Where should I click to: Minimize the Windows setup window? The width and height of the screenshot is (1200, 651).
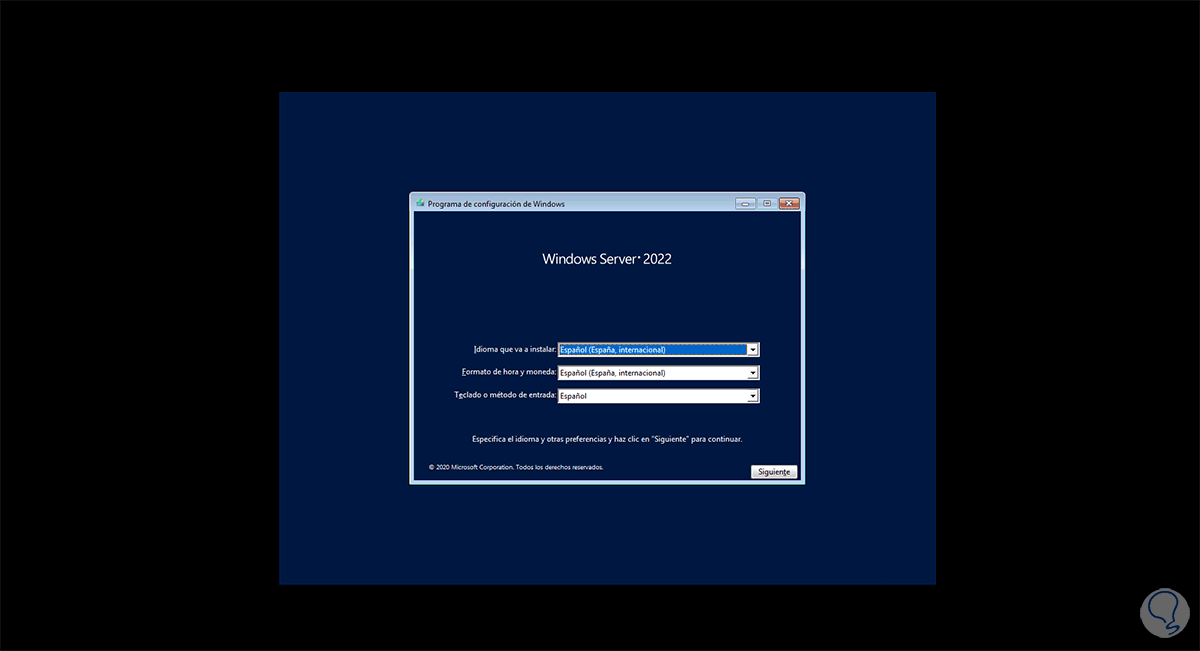[x=746, y=203]
